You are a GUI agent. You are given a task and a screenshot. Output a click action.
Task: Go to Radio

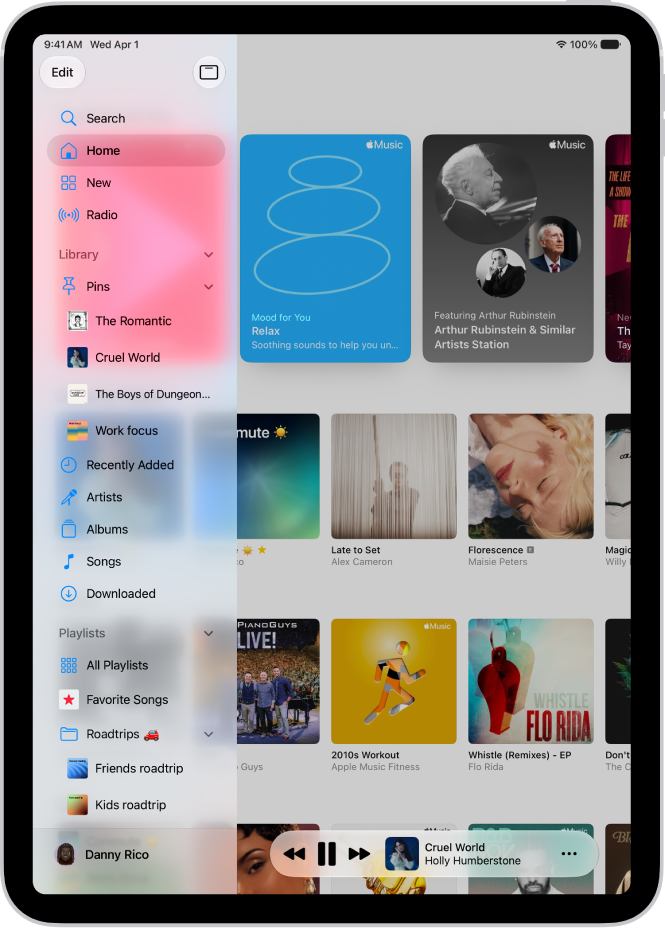[x=136, y=215]
